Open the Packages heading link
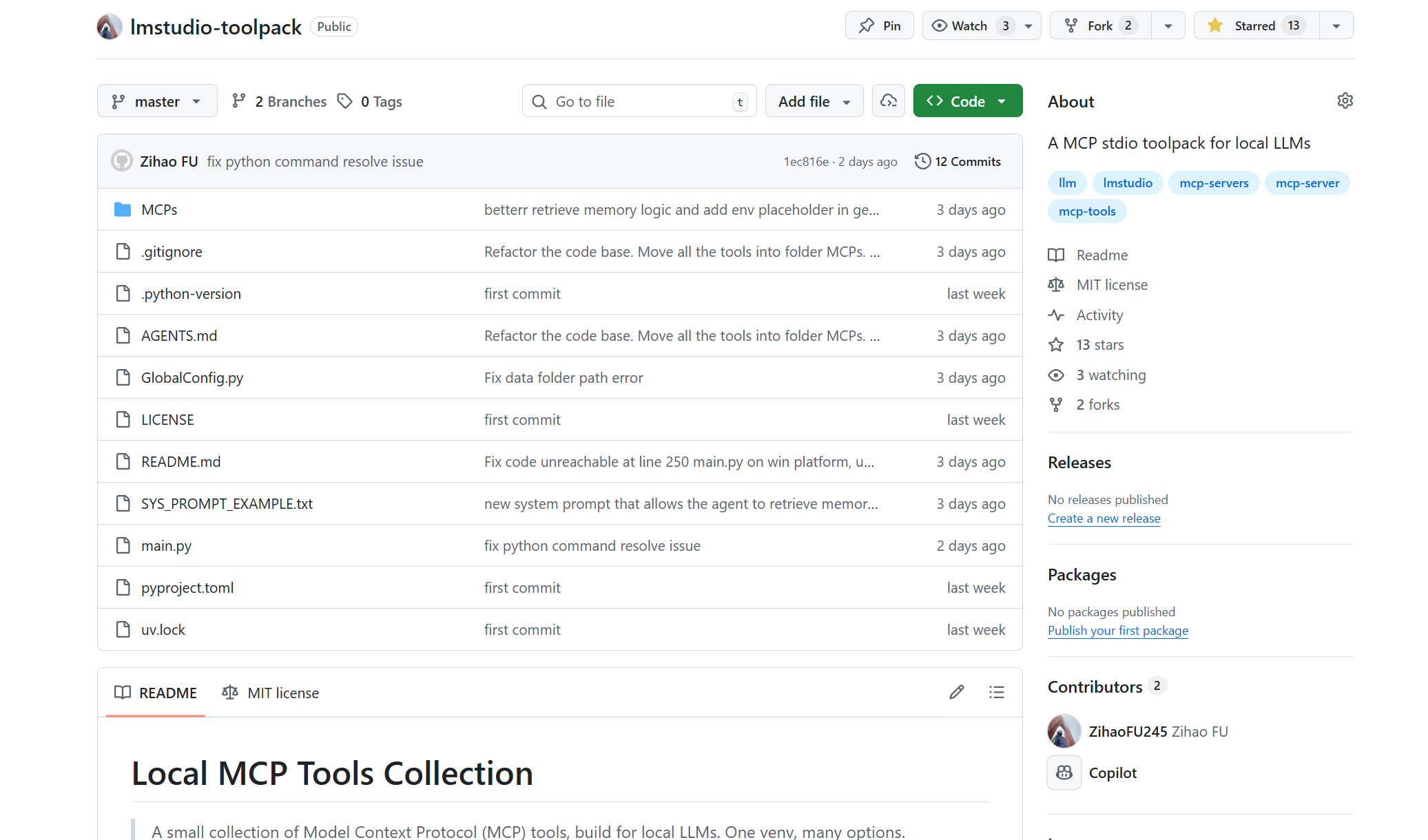The width and height of the screenshot is (1428, 840). pos(1082,575)
